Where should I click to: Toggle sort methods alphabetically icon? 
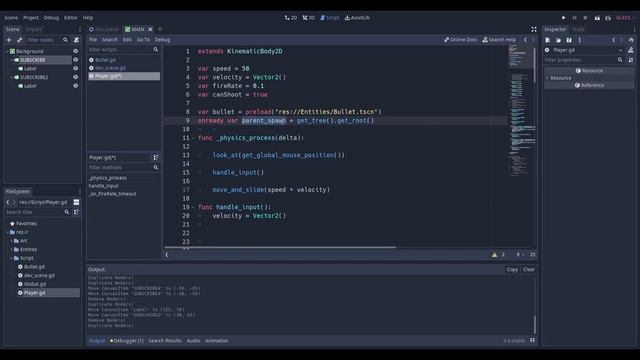pyautogui.click(x=156, y=158)
